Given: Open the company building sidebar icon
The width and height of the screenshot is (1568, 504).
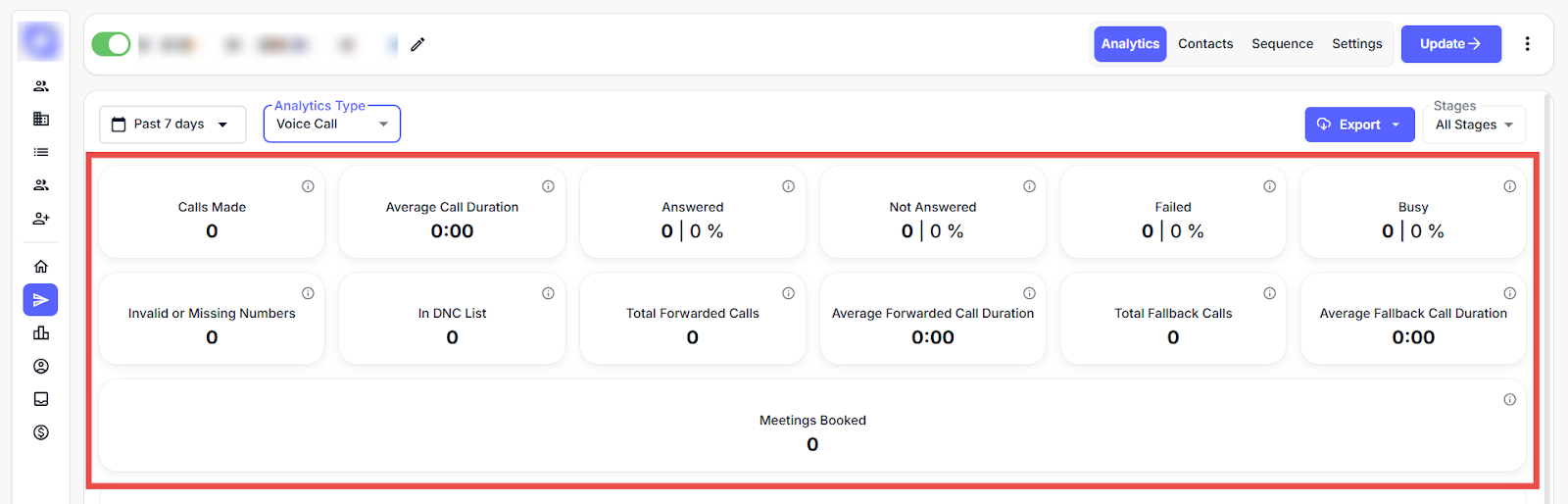Looking at the screenshot, I should pyautogui.click(x=41, y=119).
